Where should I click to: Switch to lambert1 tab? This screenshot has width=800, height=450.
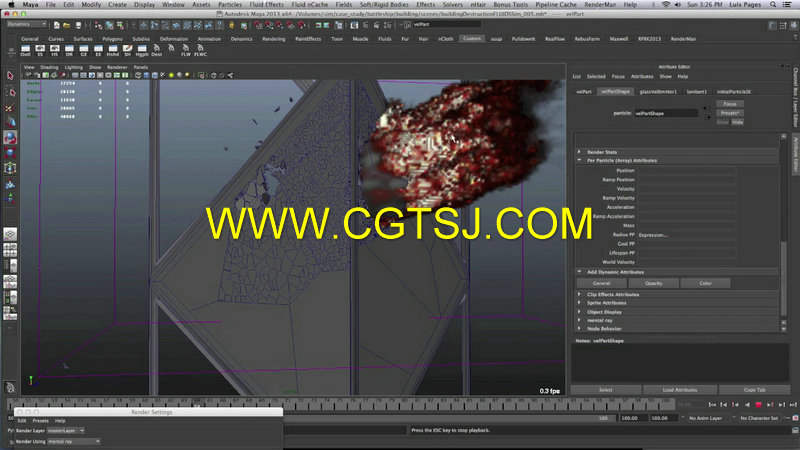[696, 92]
